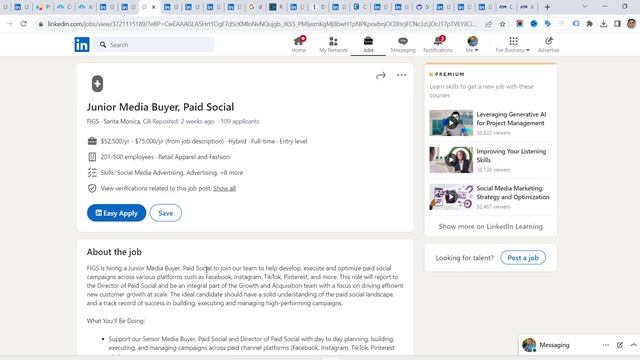Open Messaging overlay options dots
Screen dimensions: 640x360
point(606,345)
